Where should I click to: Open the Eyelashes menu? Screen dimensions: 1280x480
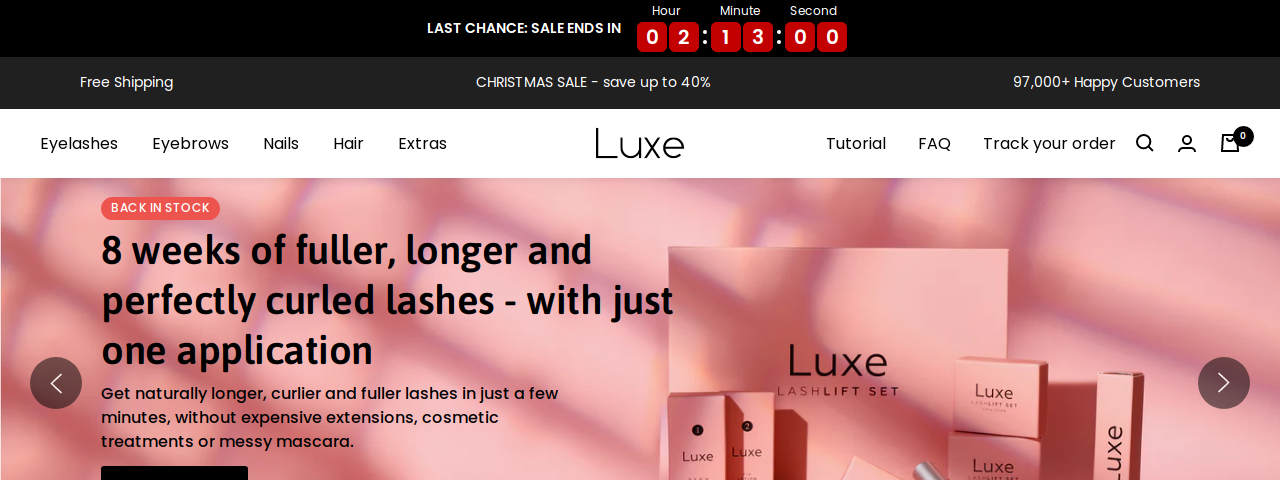pyautogui.click(x=79, y=143)
